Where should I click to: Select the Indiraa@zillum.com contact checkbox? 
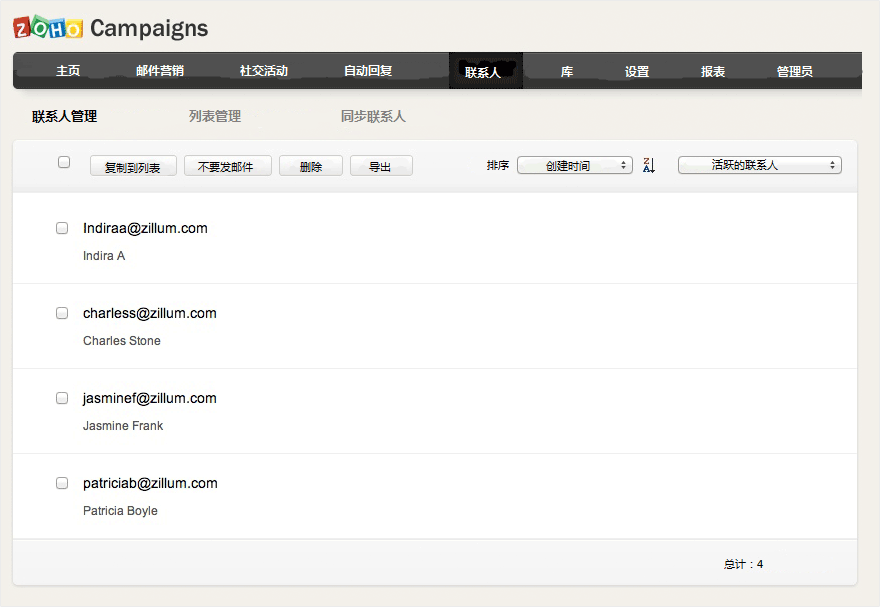pyautogui.click(x=62, y=228)
